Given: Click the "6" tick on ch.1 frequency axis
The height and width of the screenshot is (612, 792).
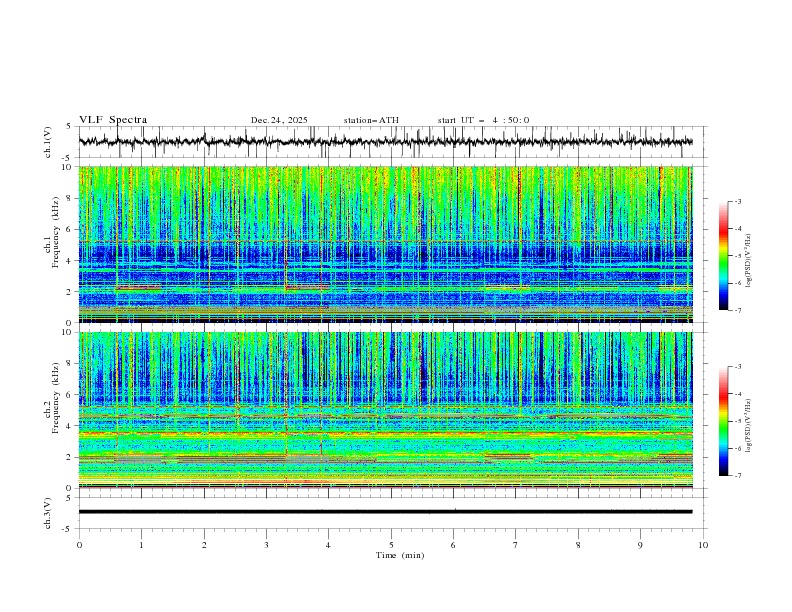Looking at the screenshot, I should 71,230.
